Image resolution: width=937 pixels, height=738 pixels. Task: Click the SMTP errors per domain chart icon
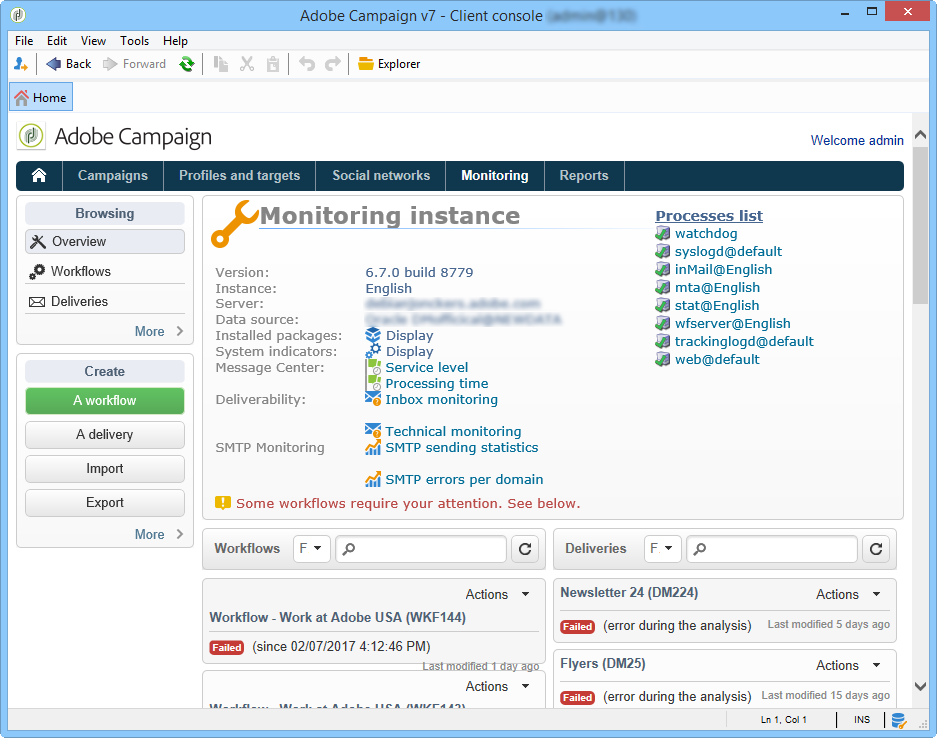tap(373, 479)
